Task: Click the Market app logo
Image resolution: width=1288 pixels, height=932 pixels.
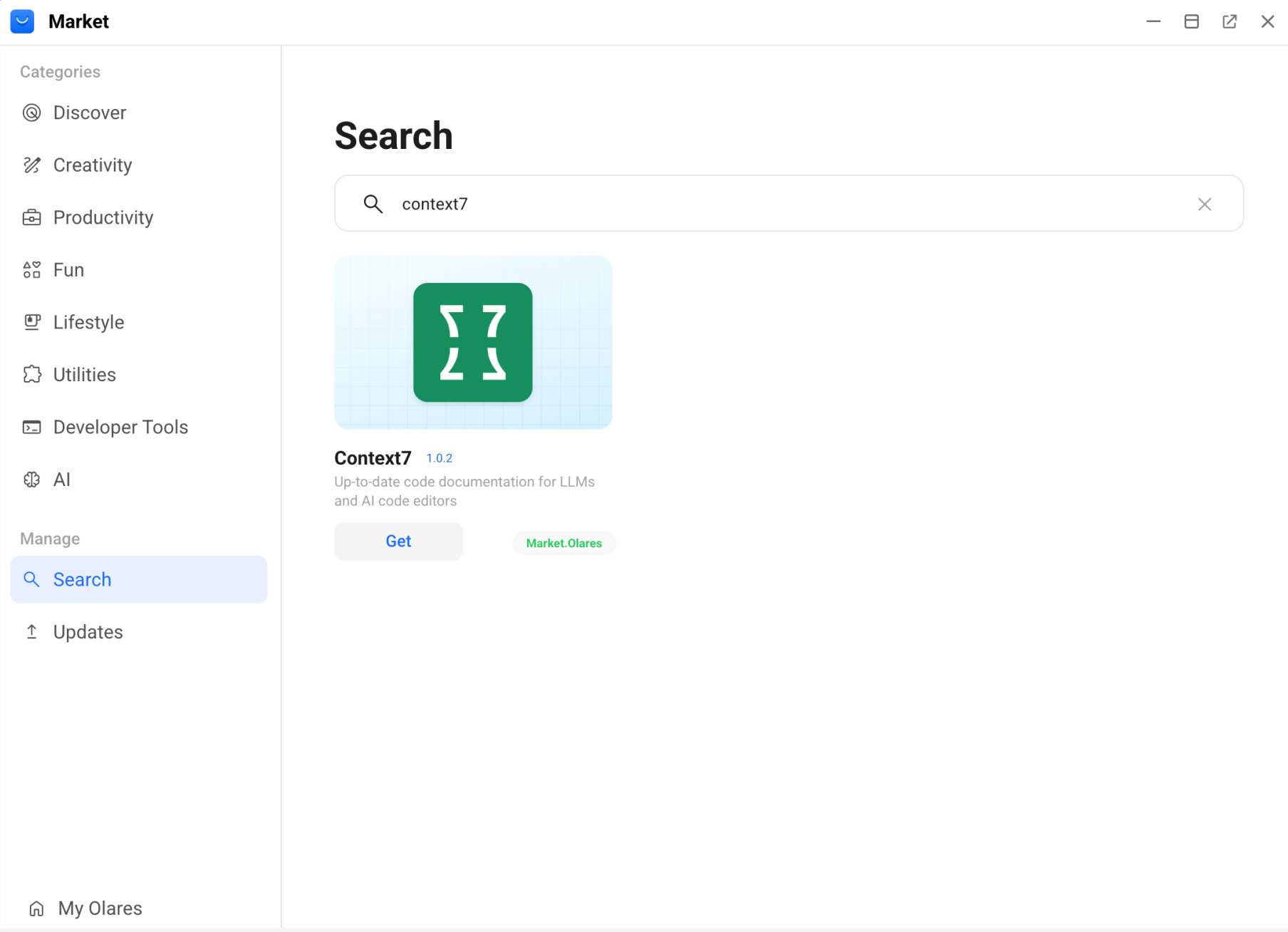Action: (22, 21)
